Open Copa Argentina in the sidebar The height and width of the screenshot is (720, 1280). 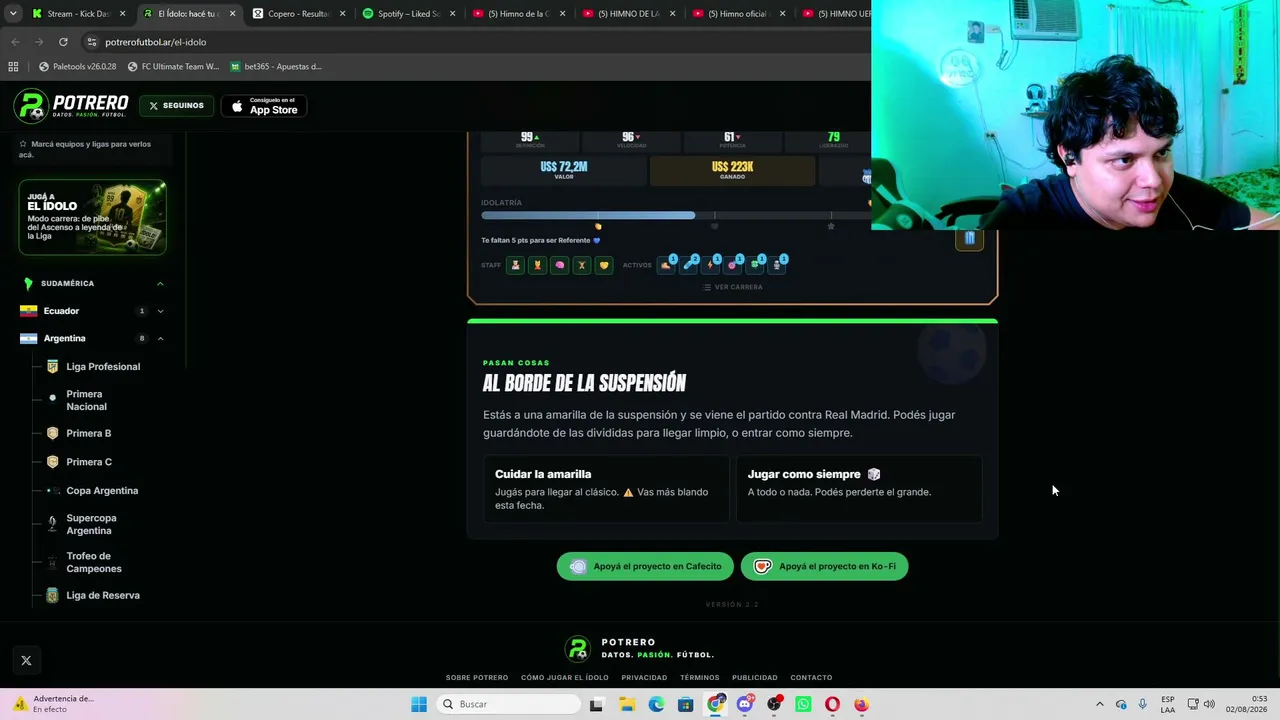(x=102, y=491)
